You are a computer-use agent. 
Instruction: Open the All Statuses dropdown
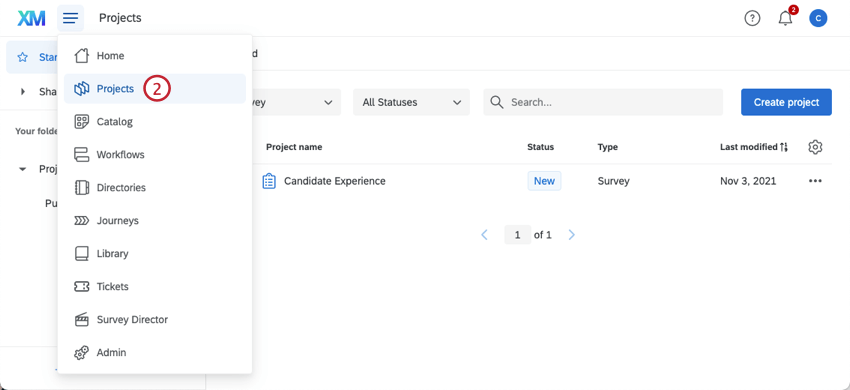click(x=411, y=102)
